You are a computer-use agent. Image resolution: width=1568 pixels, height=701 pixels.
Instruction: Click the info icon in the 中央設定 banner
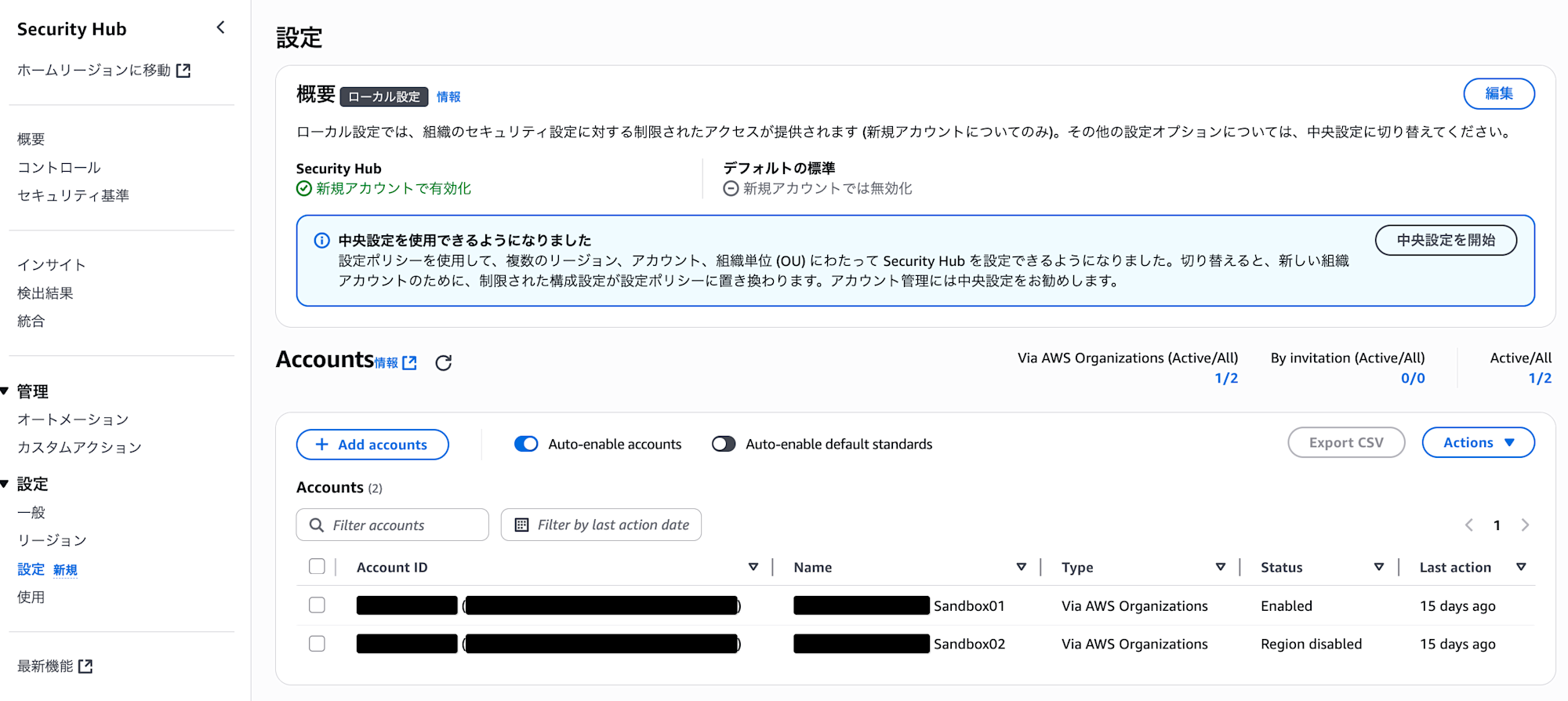pos(321,241)
